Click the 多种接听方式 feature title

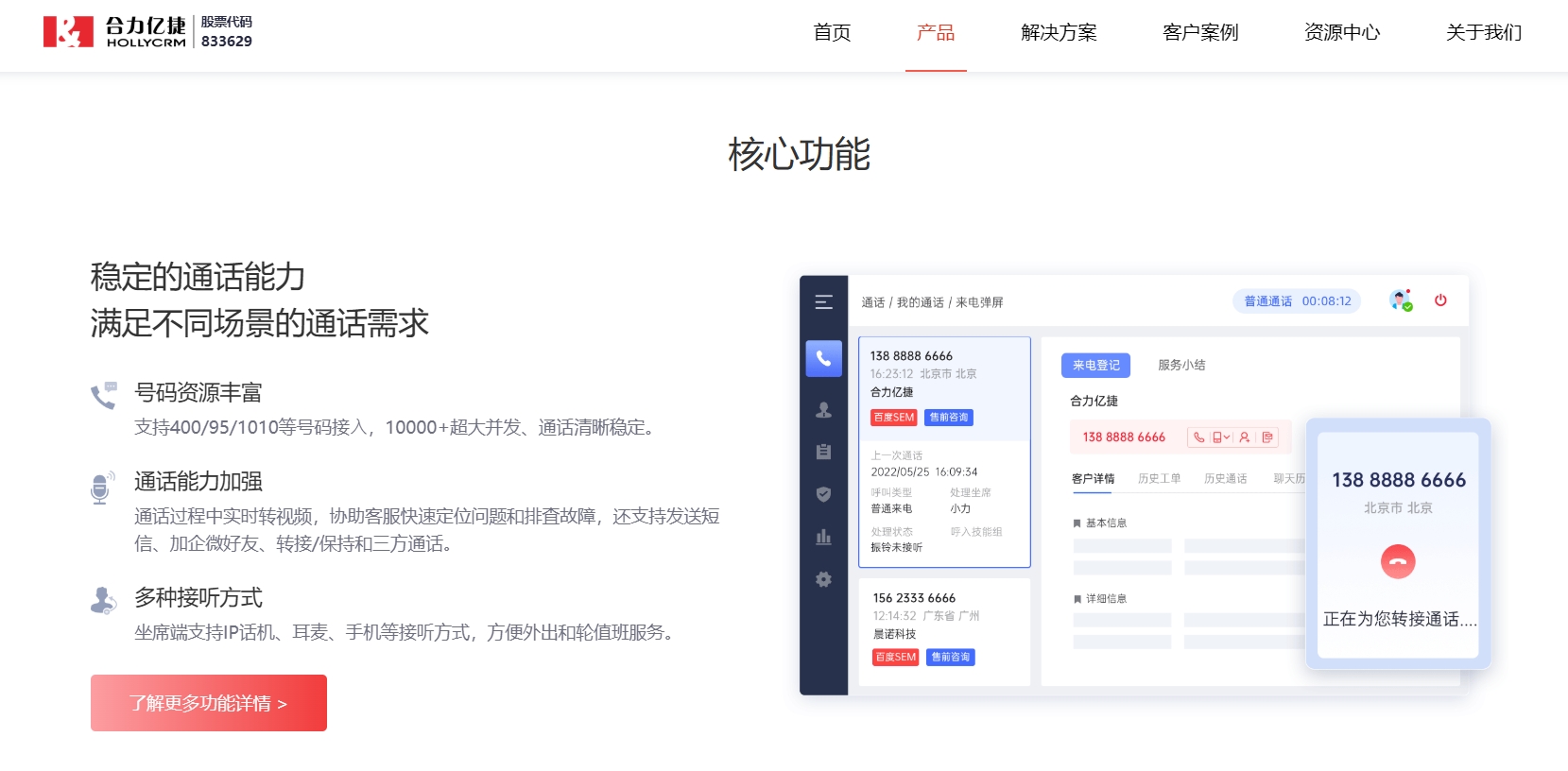(x=198, y=597)
